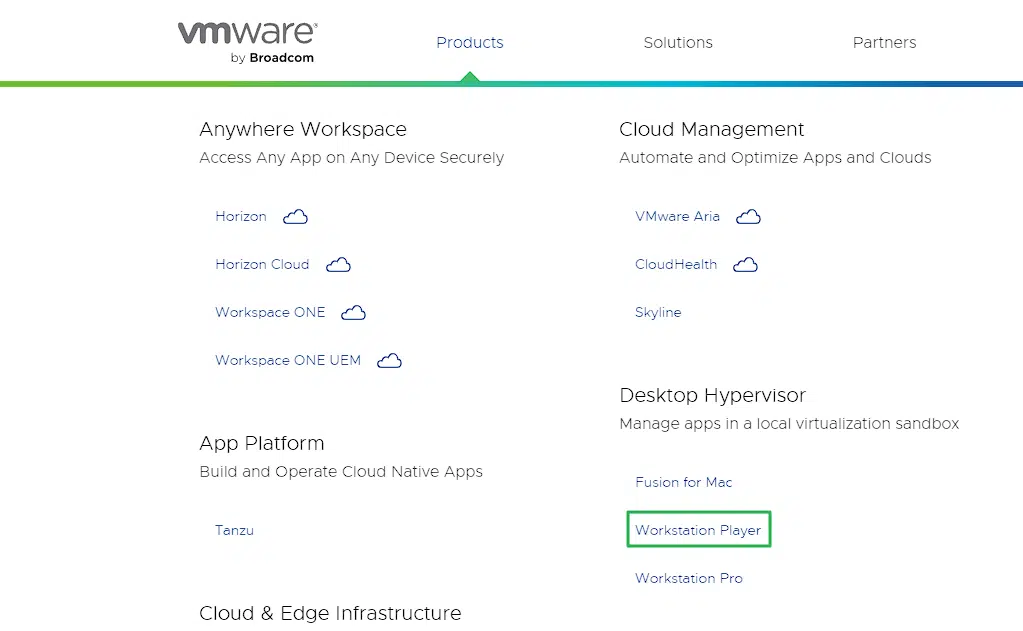Click the cloud icon beside Horizon Cloud

tap(338, 264)
